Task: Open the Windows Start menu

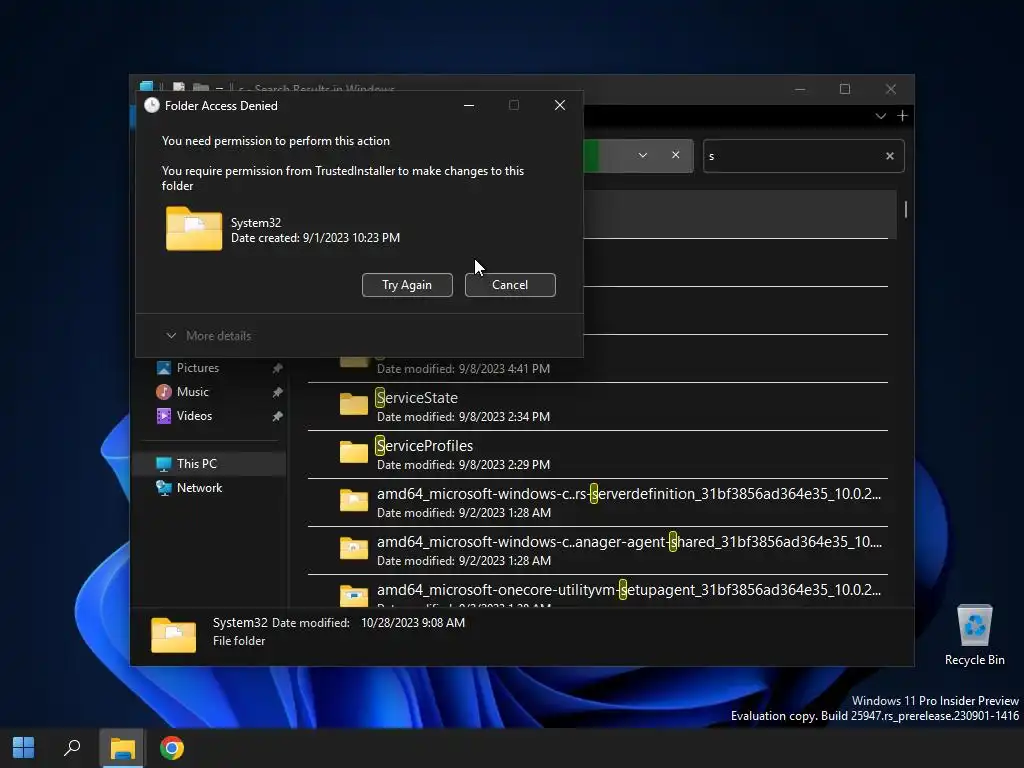Action: click(x=24, y=748)
